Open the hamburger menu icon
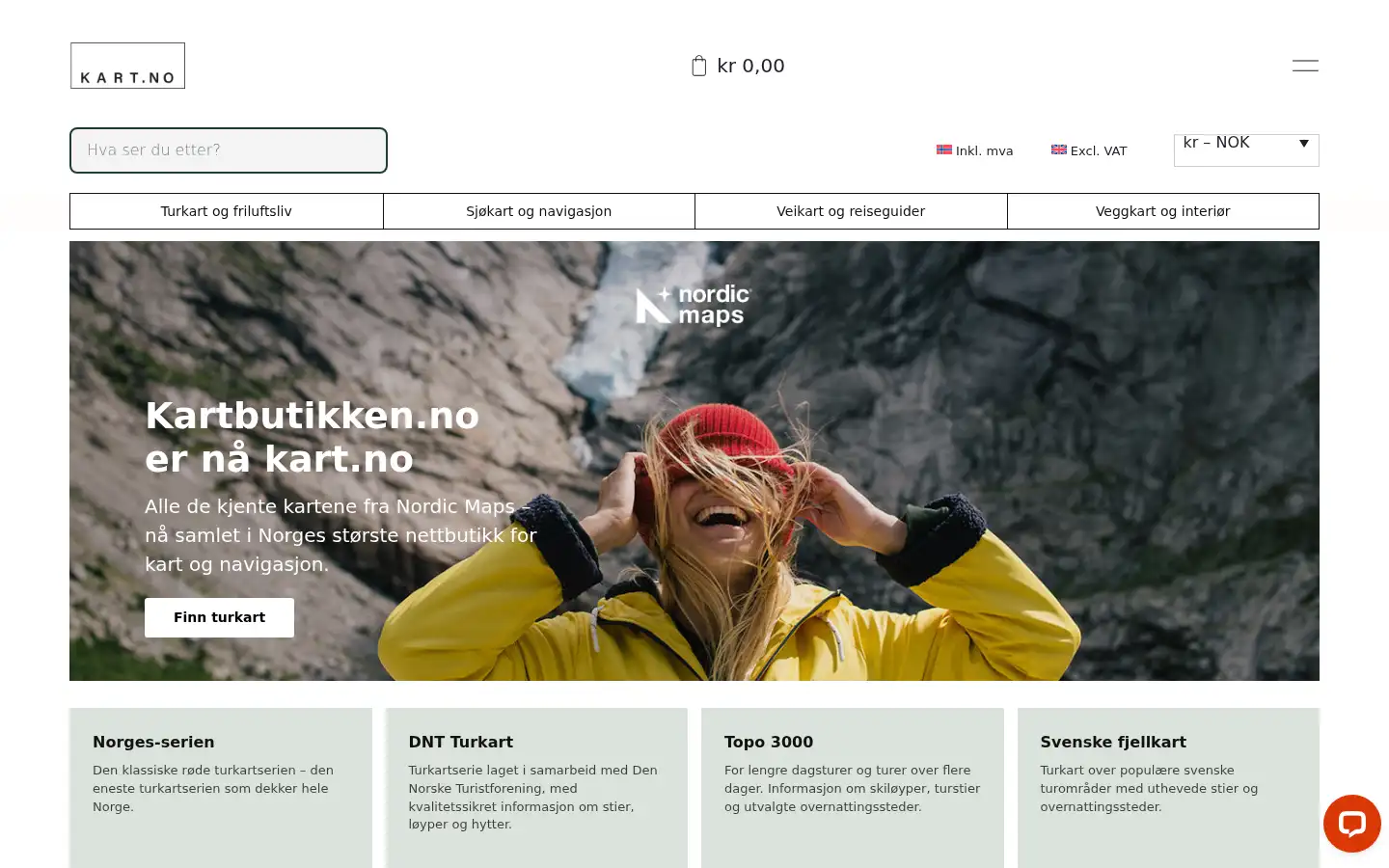 point(1305,66)
